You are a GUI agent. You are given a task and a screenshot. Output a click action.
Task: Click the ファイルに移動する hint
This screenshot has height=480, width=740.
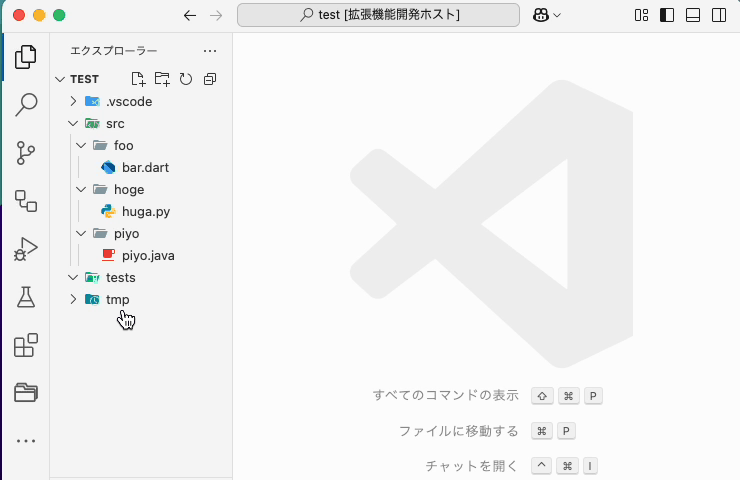459,431
